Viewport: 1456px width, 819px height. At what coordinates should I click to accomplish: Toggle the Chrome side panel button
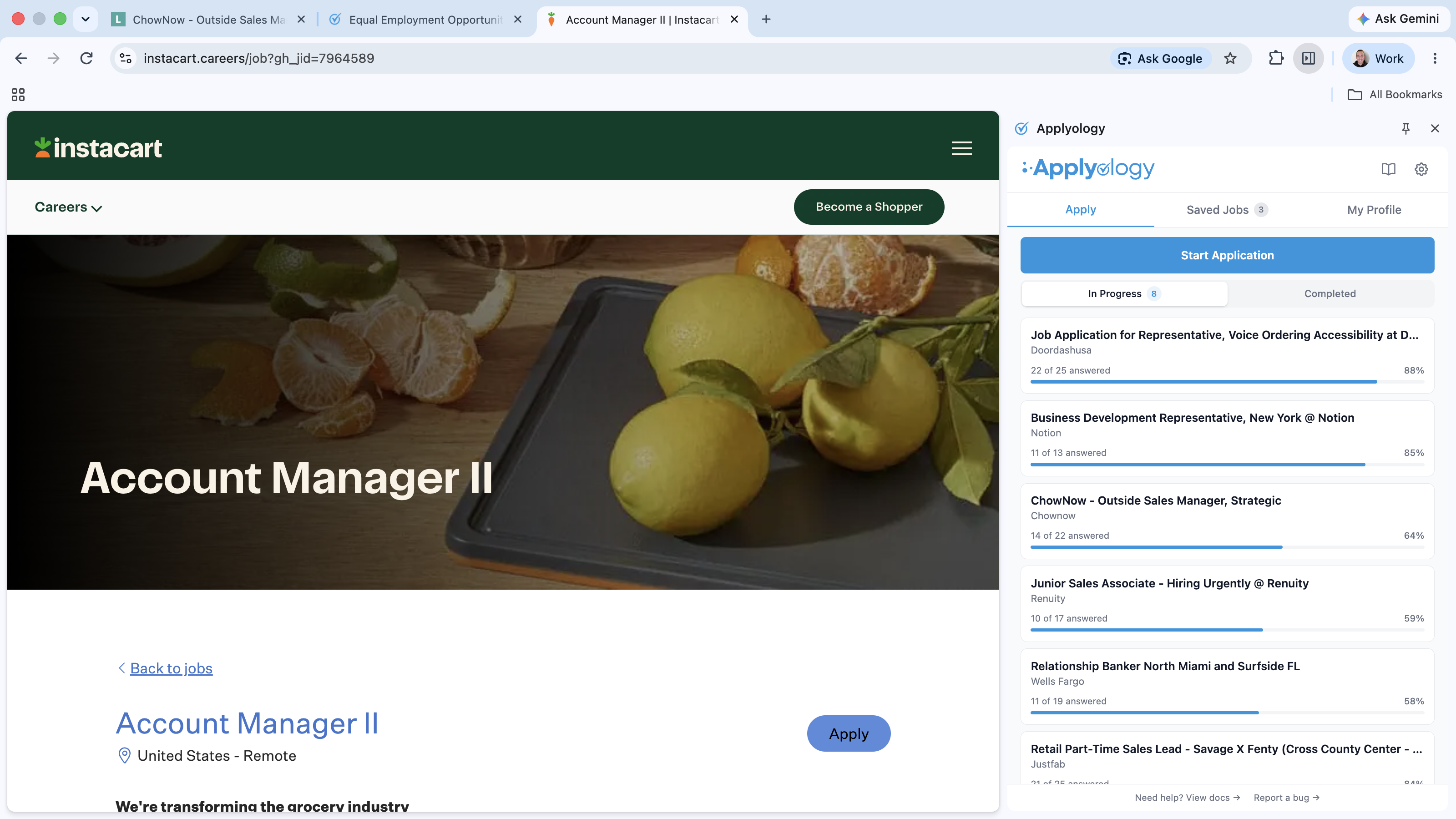pyautogui.click(x=1309, y=58)
